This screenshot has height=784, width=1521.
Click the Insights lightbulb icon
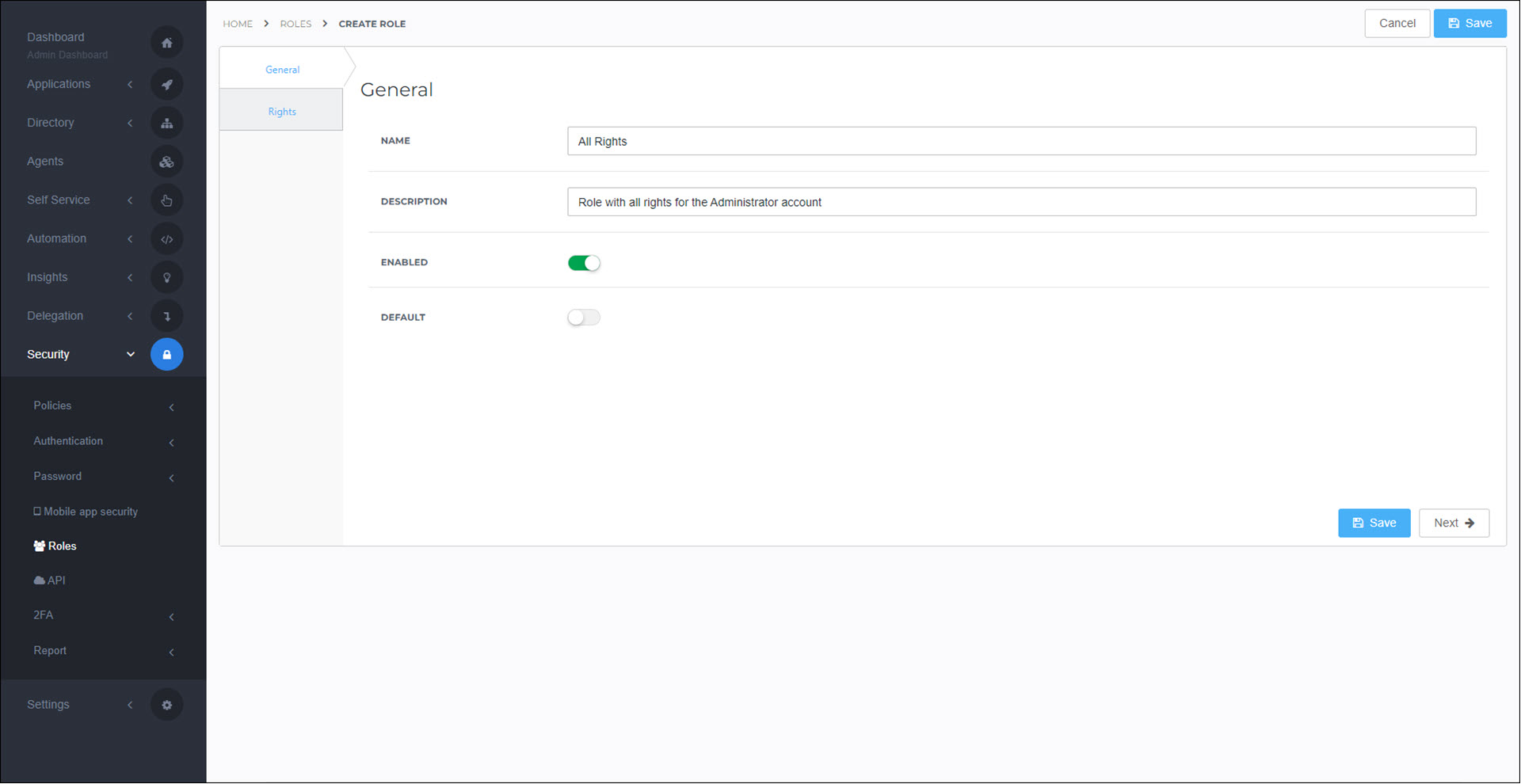[166, 277]
